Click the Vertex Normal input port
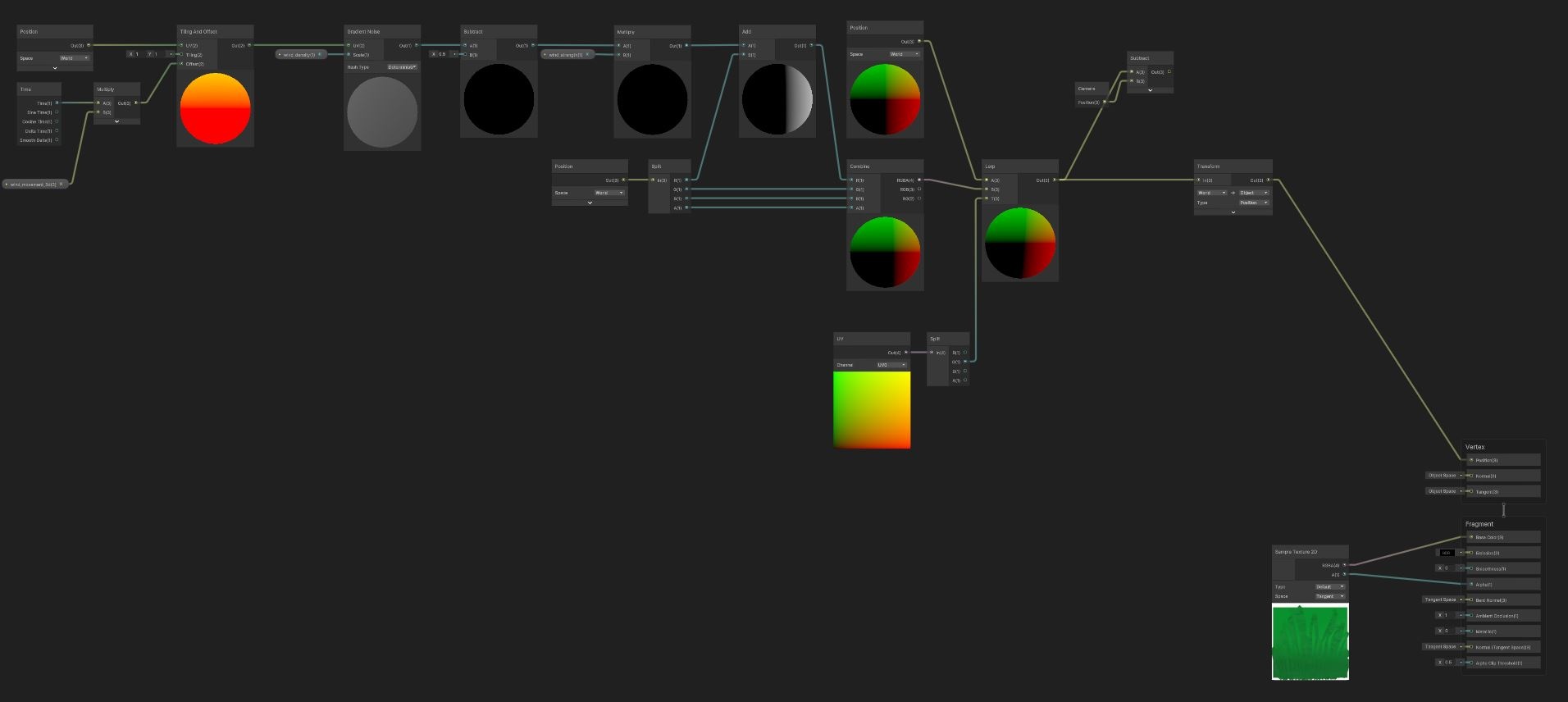The image size is (1568, 702). (1471, 476)
